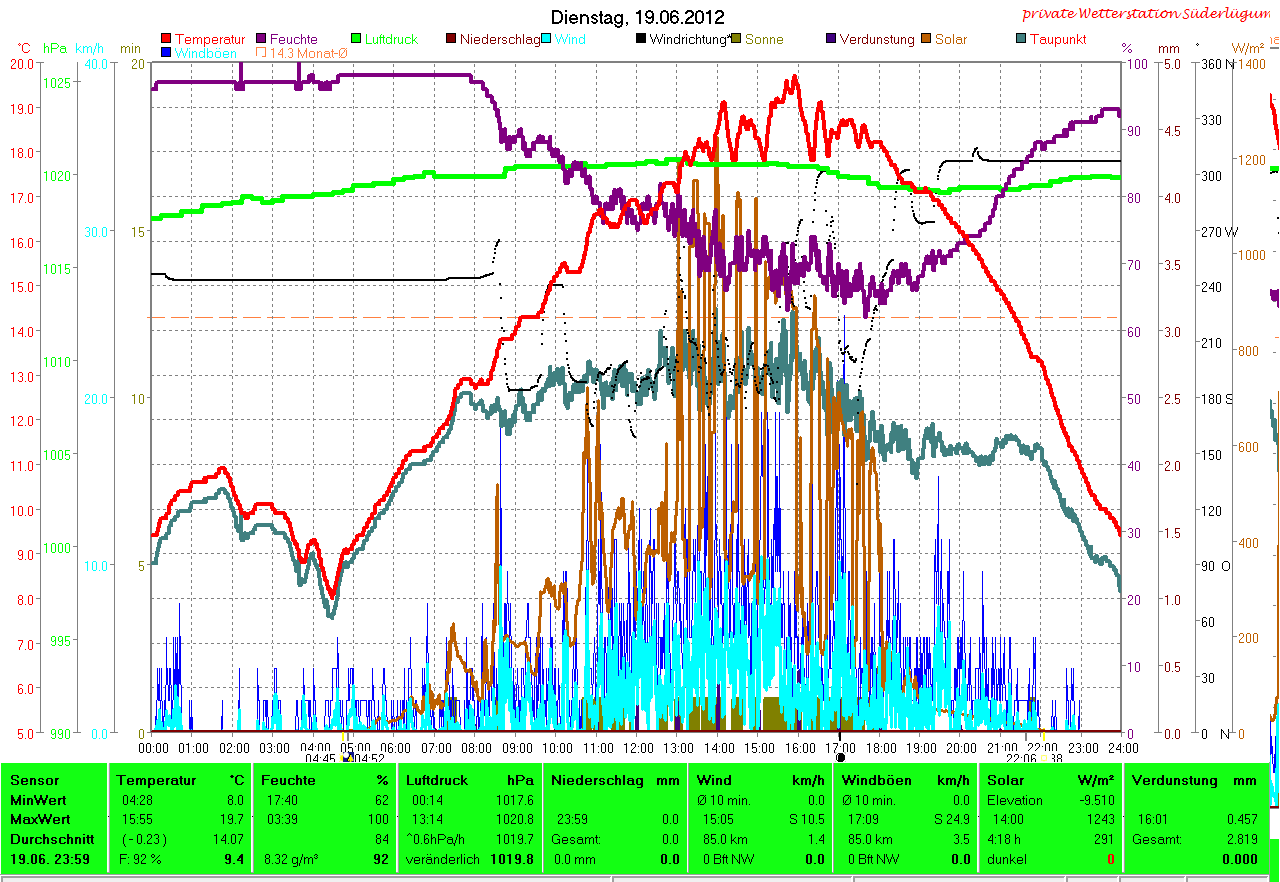The image size is (1280, 882).
Task: Click the Luftdruck column header in table
Action: pyautogui.click(x=439, y=780)
